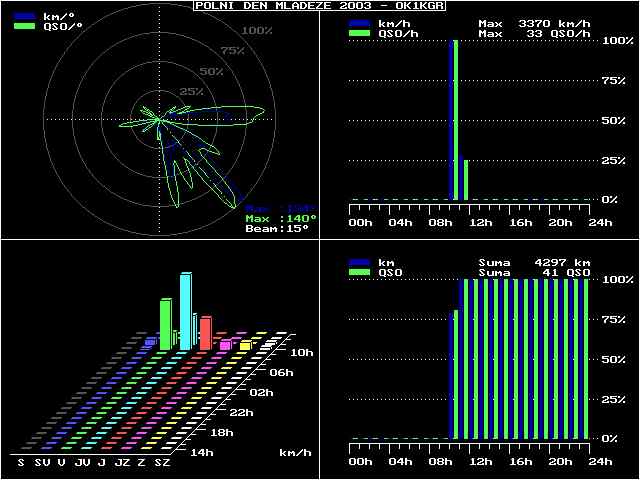Click the Max 3370 km/h value
This screenshot has height=480, width=640.
click(x=534, y=22)
